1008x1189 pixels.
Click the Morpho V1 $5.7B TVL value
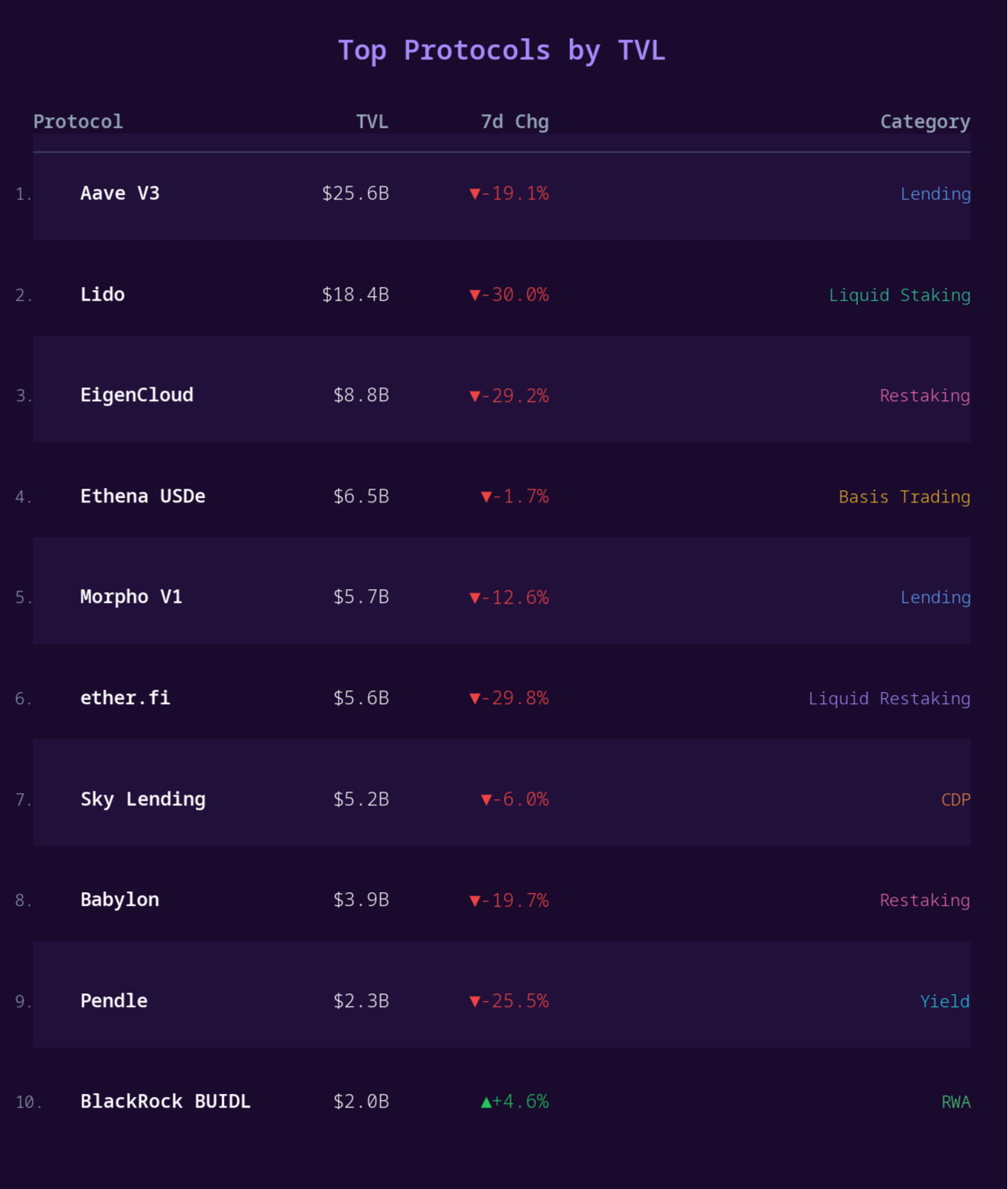pyautogui.click(x=361, y=598)
